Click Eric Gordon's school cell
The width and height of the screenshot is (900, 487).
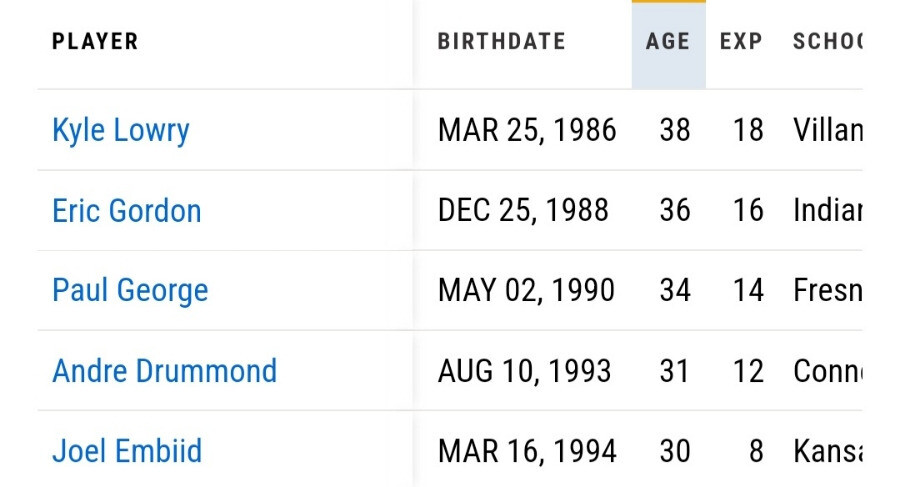point(827,211)
